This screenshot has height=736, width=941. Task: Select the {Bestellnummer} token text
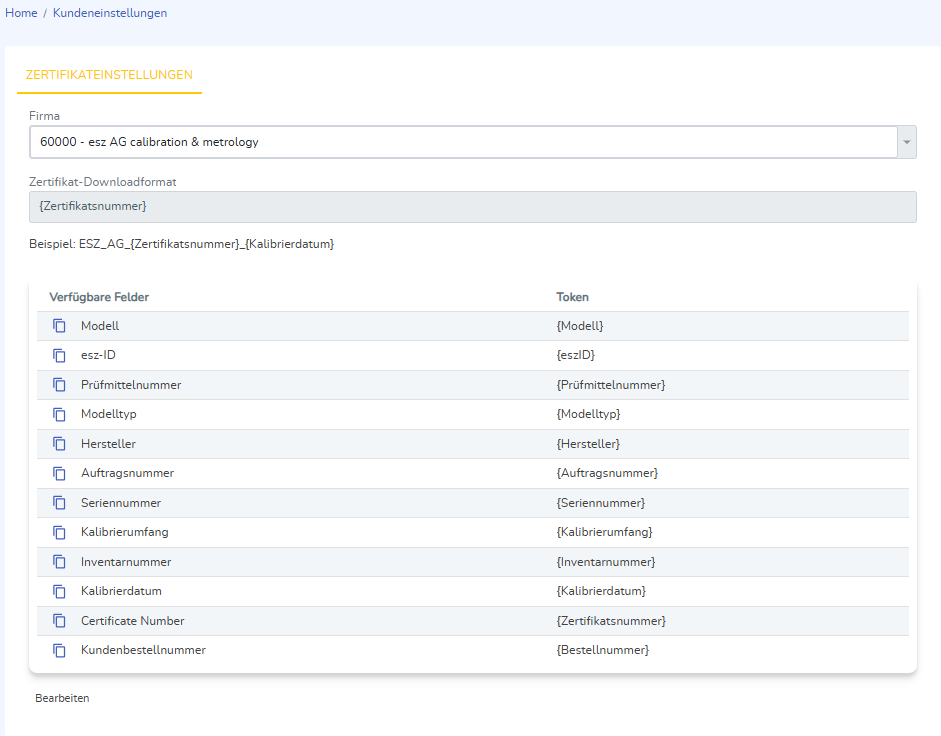point(603,650)
